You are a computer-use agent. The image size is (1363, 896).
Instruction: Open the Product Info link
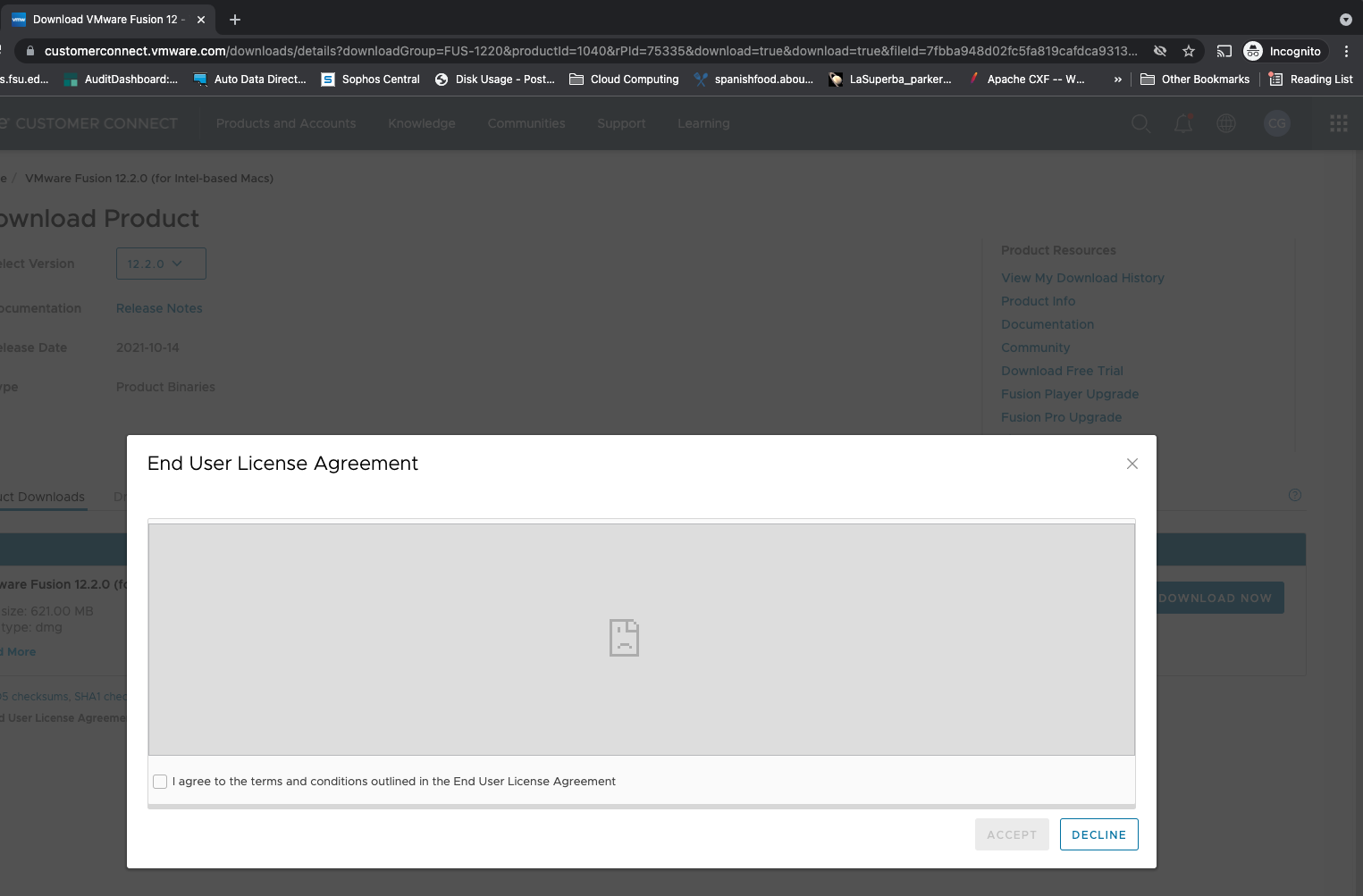[1038, 301]
